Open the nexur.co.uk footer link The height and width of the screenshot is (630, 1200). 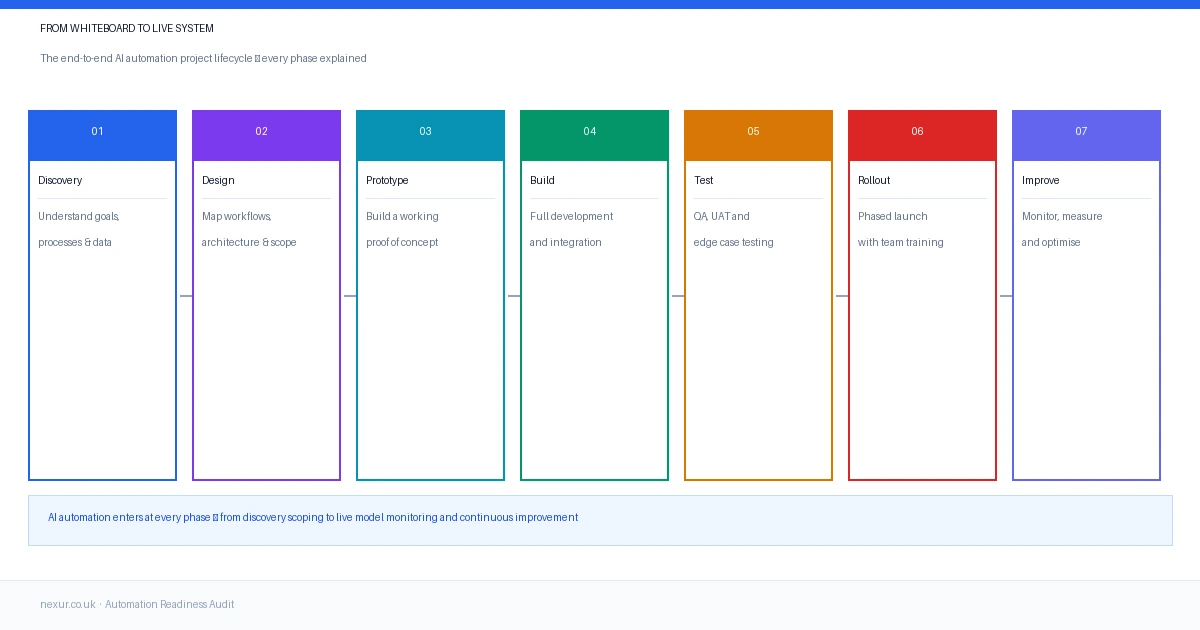(68, 605)
